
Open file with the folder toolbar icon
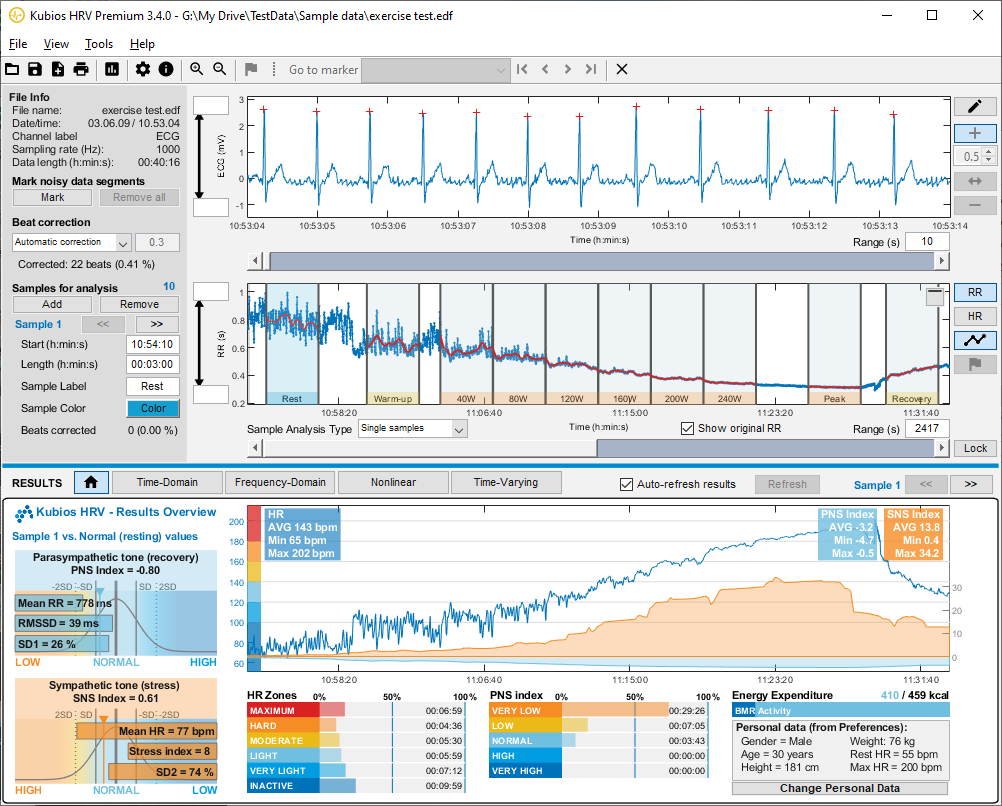12,69
